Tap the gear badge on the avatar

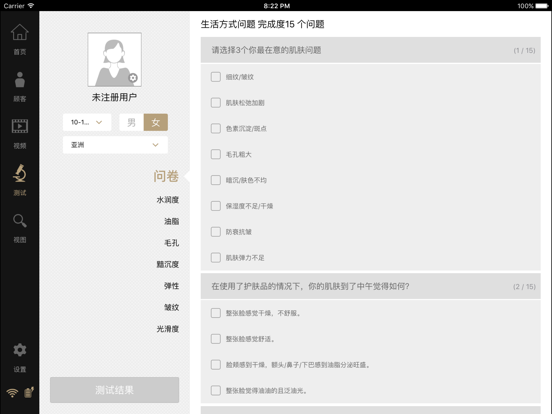(133, 78)
